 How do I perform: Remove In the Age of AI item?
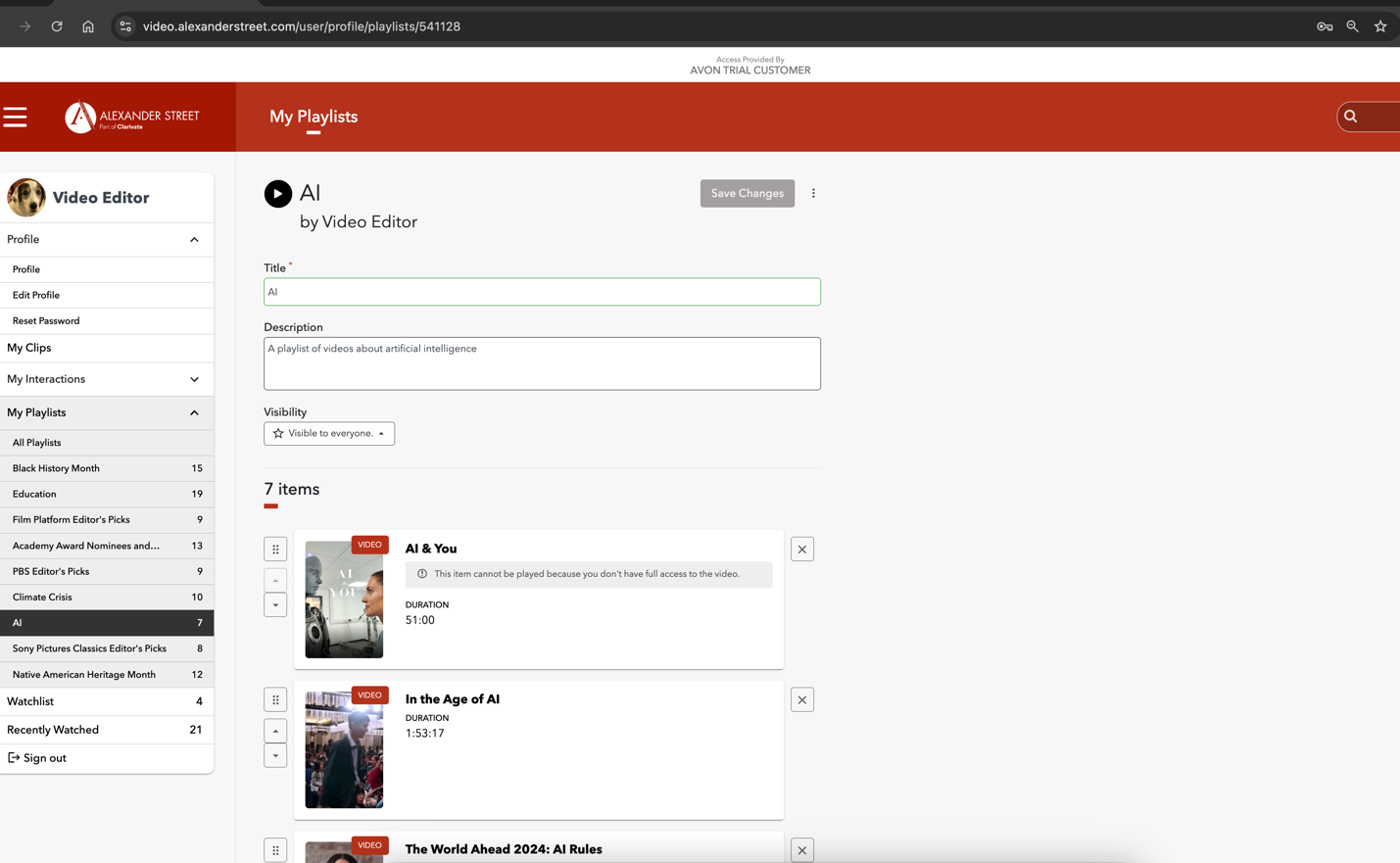click(801, 700)
